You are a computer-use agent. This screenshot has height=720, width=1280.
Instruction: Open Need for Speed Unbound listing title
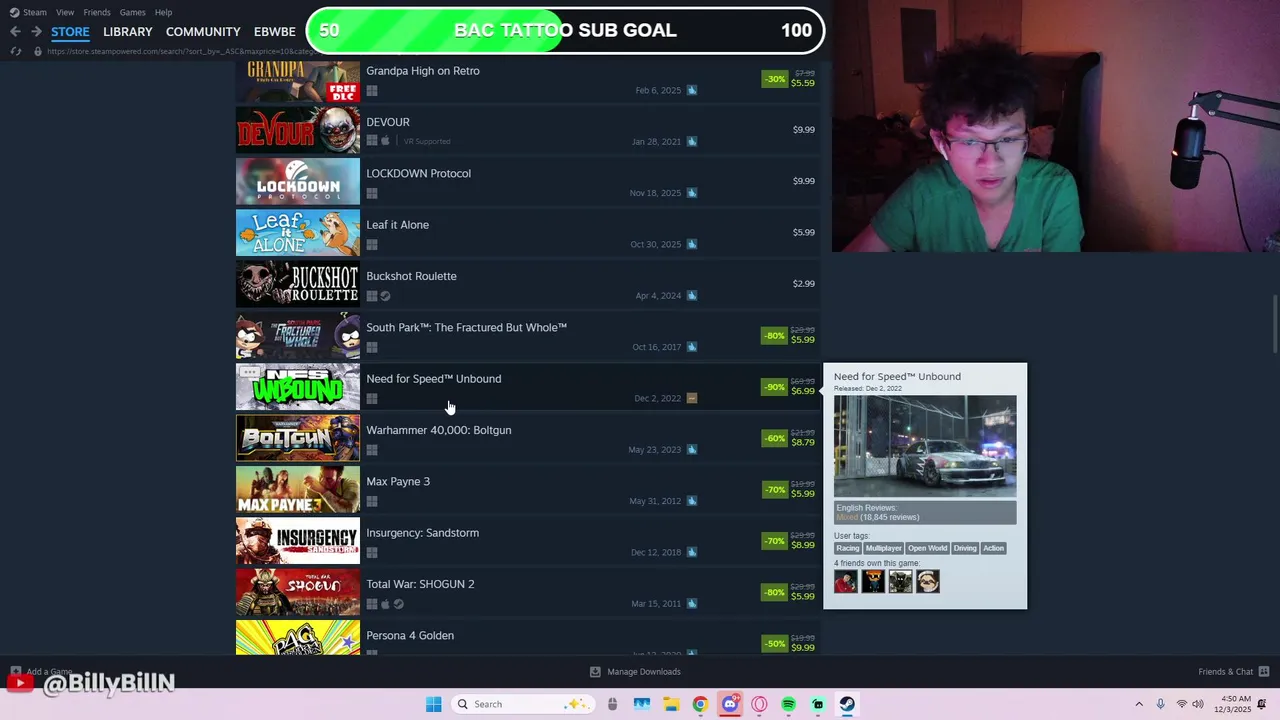[433, 379]
